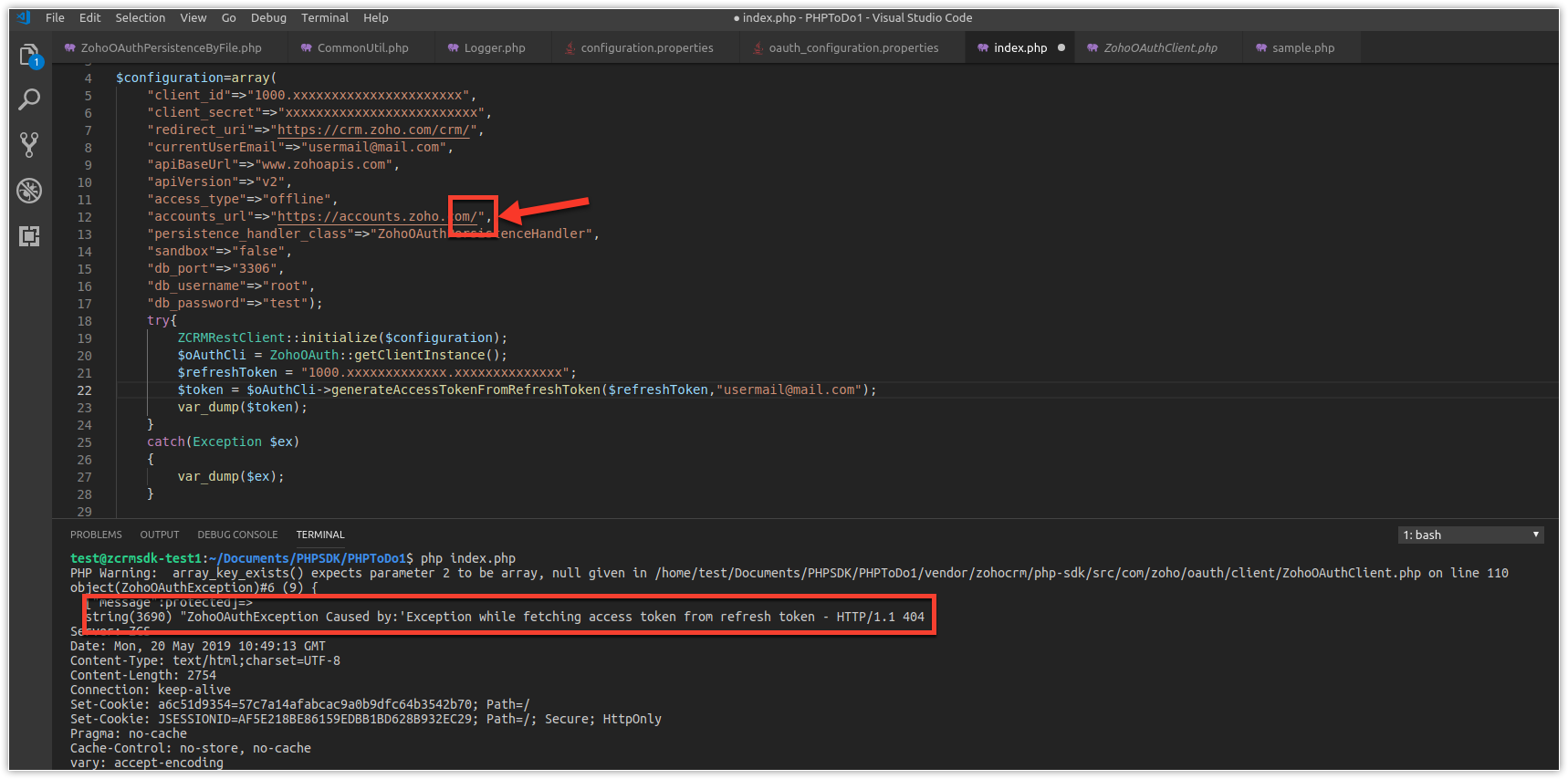Screen dimensions: 1568x779
Task: Click the "offline" access_type value
Action: click(x=297, y=199)
